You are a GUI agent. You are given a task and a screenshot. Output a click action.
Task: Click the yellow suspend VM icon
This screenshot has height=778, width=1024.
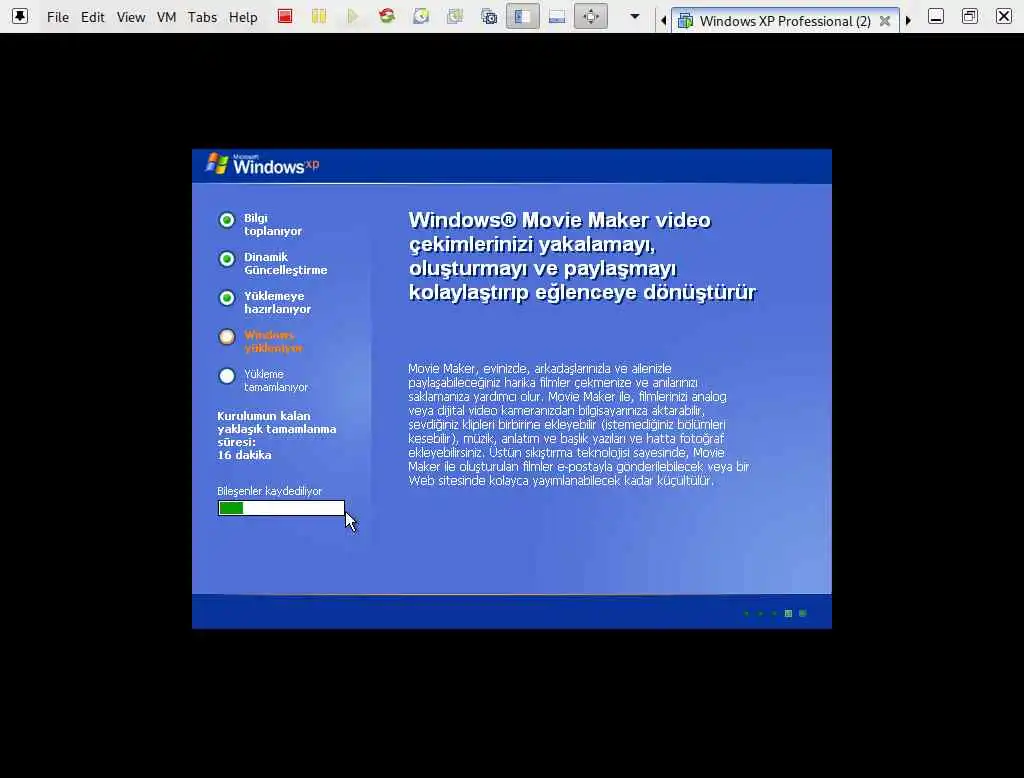pyautogui.click(x=319, y=16)
